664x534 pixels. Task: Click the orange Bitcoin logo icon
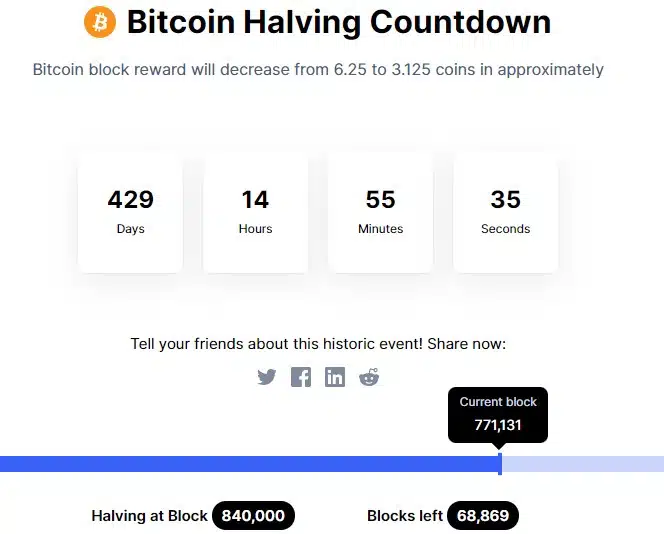[x=100, y=22]
